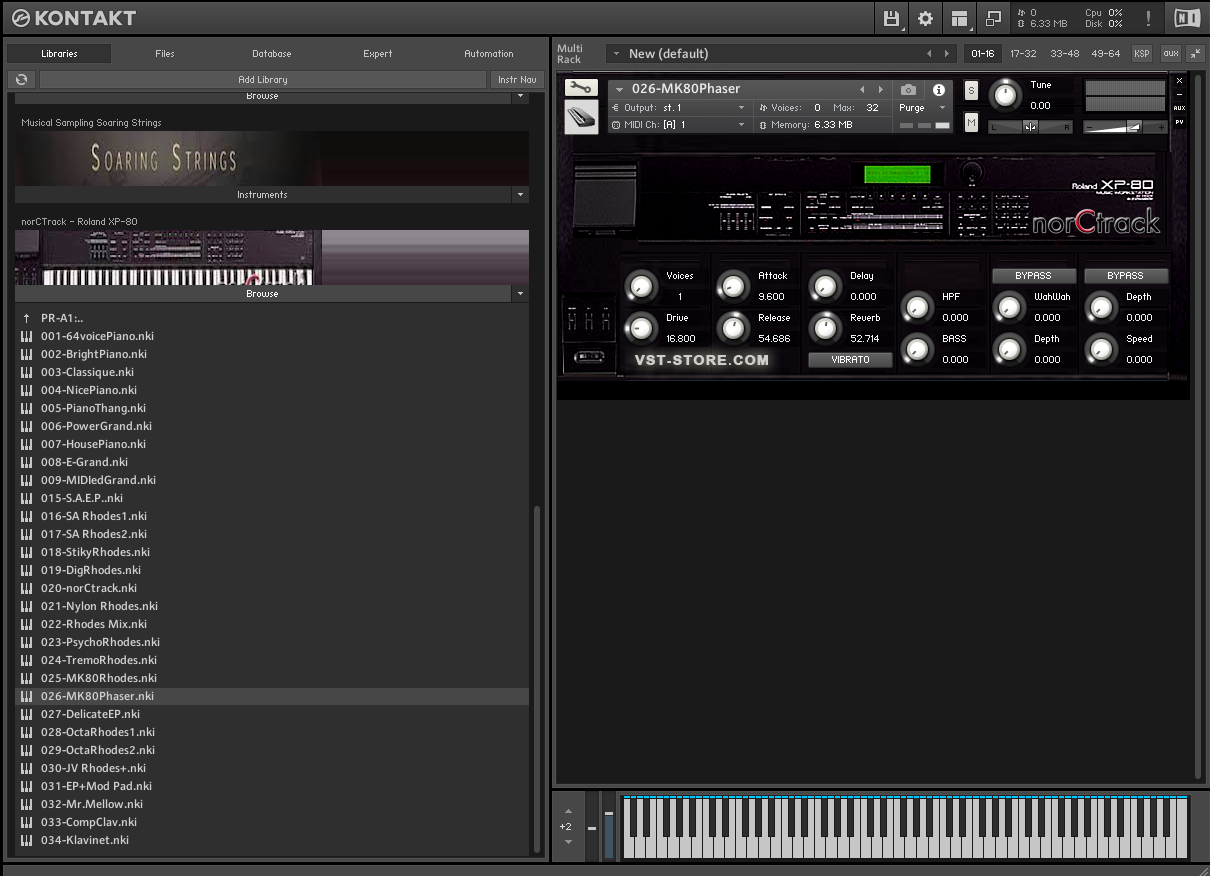Open the Workspace layout icon
The height and width of the screenshot is (876, 1210).
960,18
